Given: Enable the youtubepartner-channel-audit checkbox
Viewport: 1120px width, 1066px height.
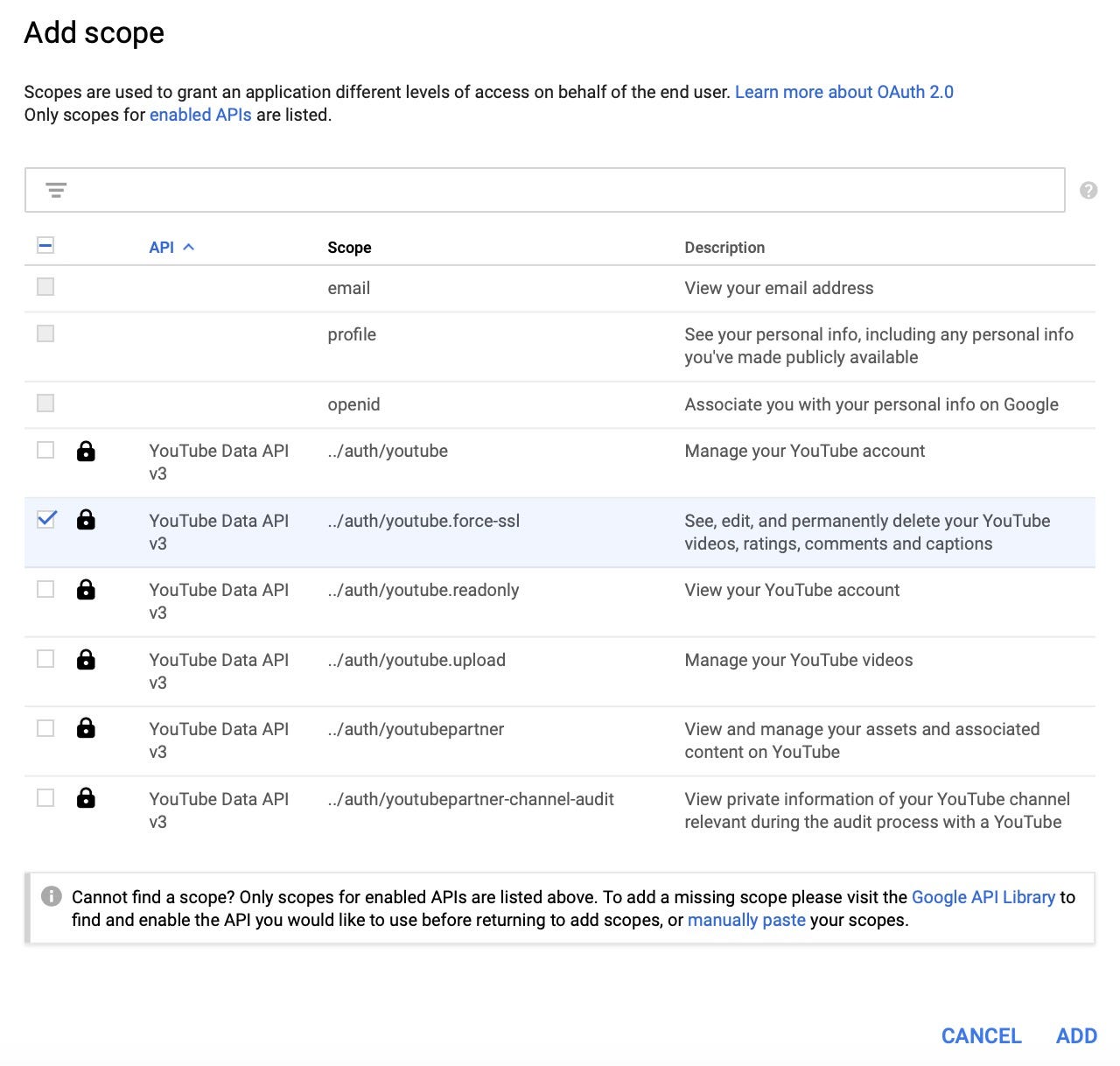Looking at the screenshot, I should [x=45, y=797].
